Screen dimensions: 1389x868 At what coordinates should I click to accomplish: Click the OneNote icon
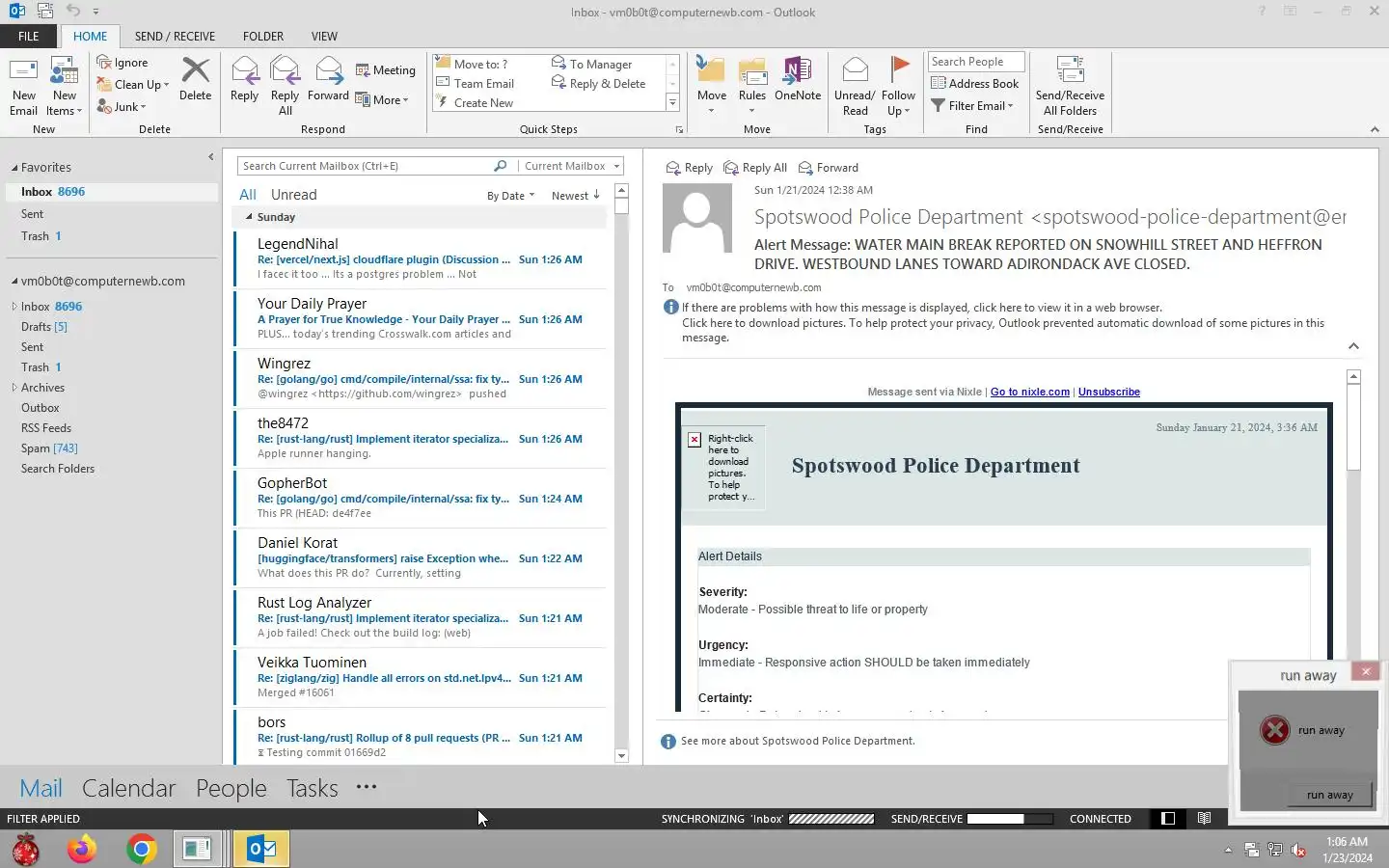tap(798, 78)
